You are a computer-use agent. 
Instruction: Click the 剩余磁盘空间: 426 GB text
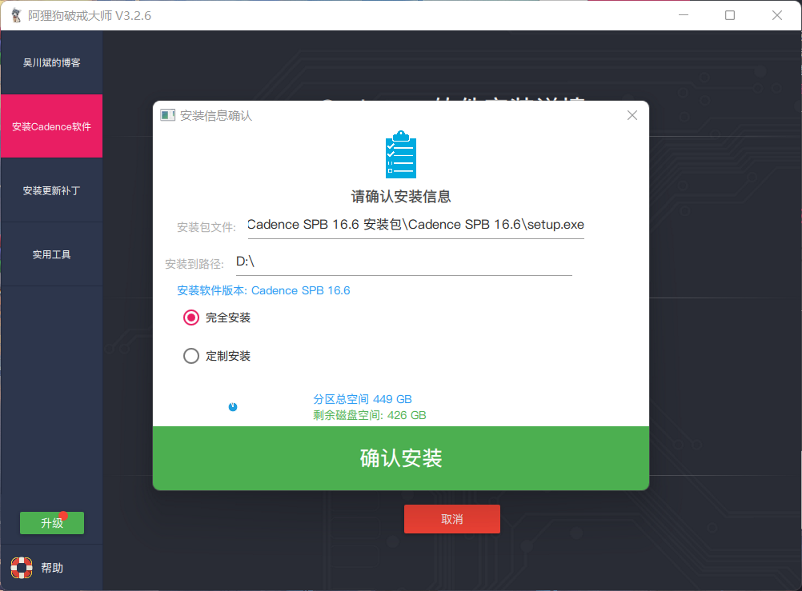click(x=370, y=415)
